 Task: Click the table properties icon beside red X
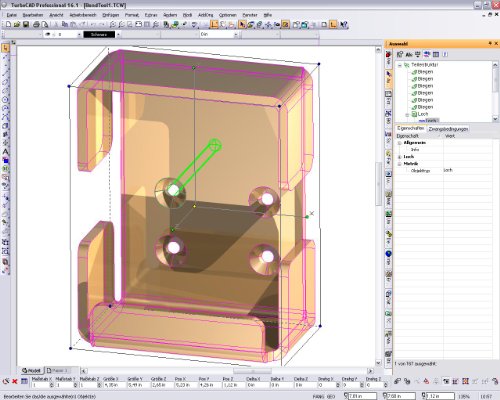pos(24,381)
